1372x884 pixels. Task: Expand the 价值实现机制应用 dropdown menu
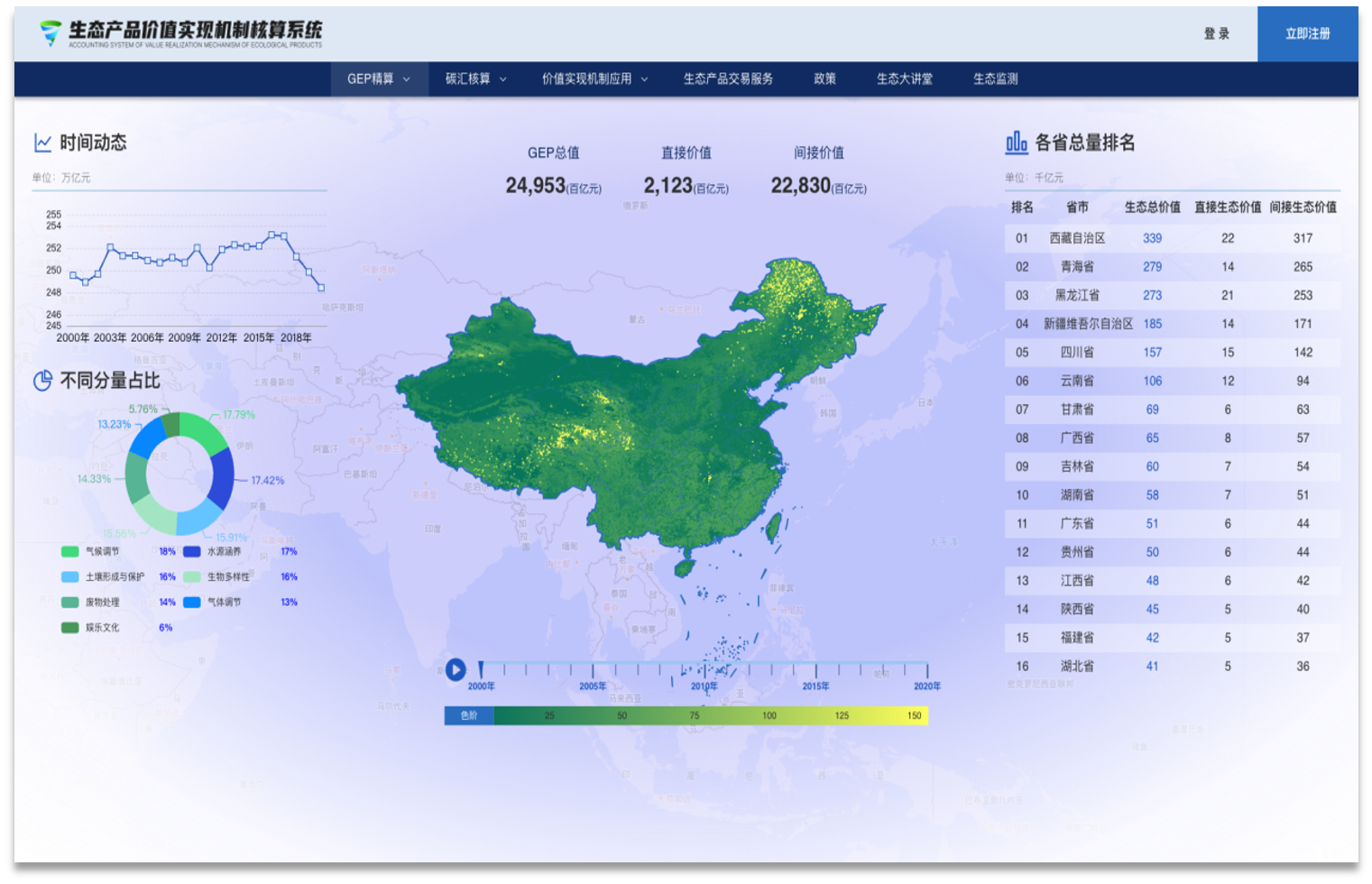point(594,78)
